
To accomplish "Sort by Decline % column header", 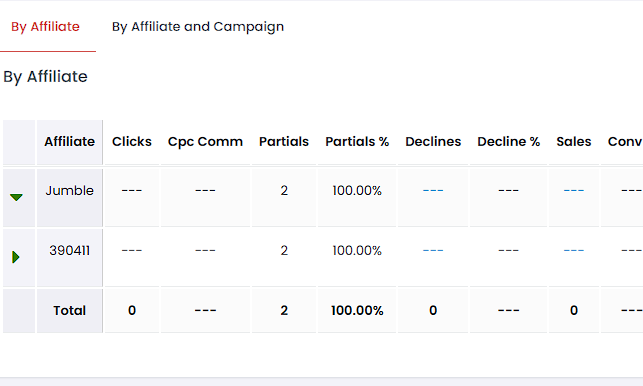I will click(x=508, y=142).
